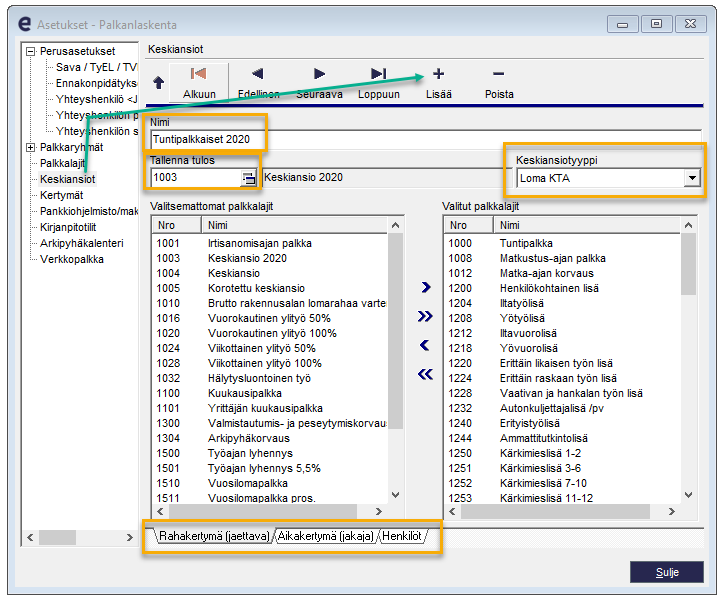Select row 1032 Hälytysluontoinen työ
Image resolution: width=720 pixels, height=599 pixels.
point(270,378)
